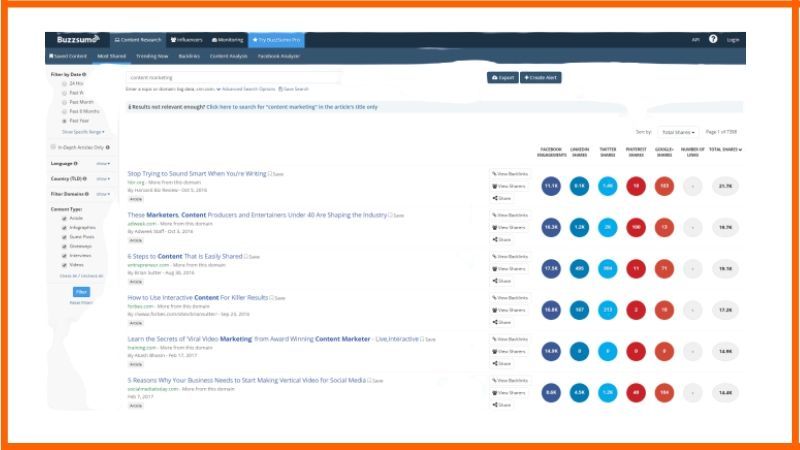
Task: Share the 'These Marketers, Content Producers' result
Action: click(x=502, y=240)
